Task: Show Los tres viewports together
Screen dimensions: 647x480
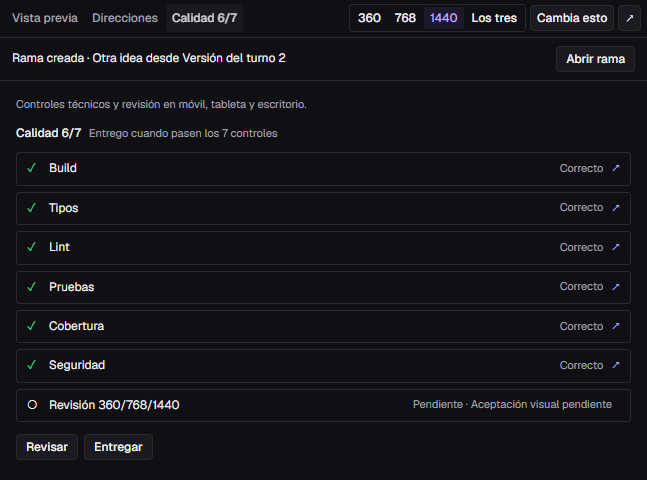Action: [x=494, y=18]
